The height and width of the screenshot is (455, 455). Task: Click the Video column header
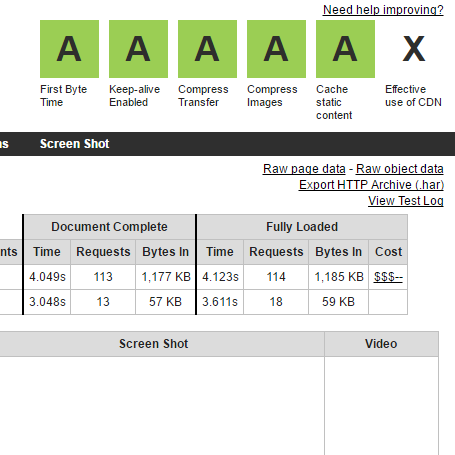pos(381,344)
